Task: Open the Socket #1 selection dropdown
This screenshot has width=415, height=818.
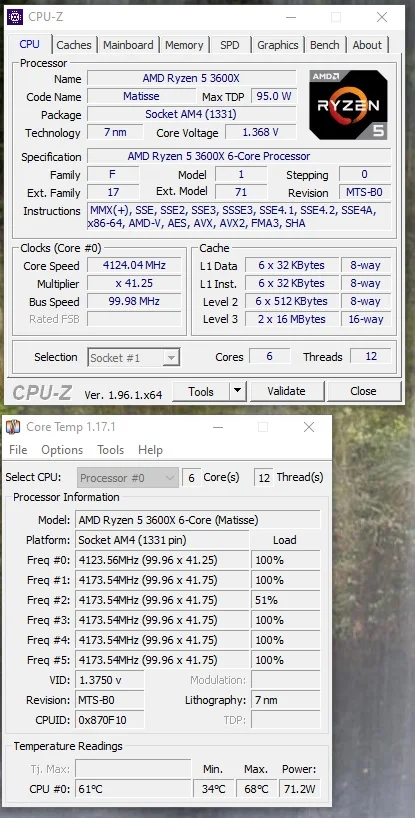Action: (134, 357)
